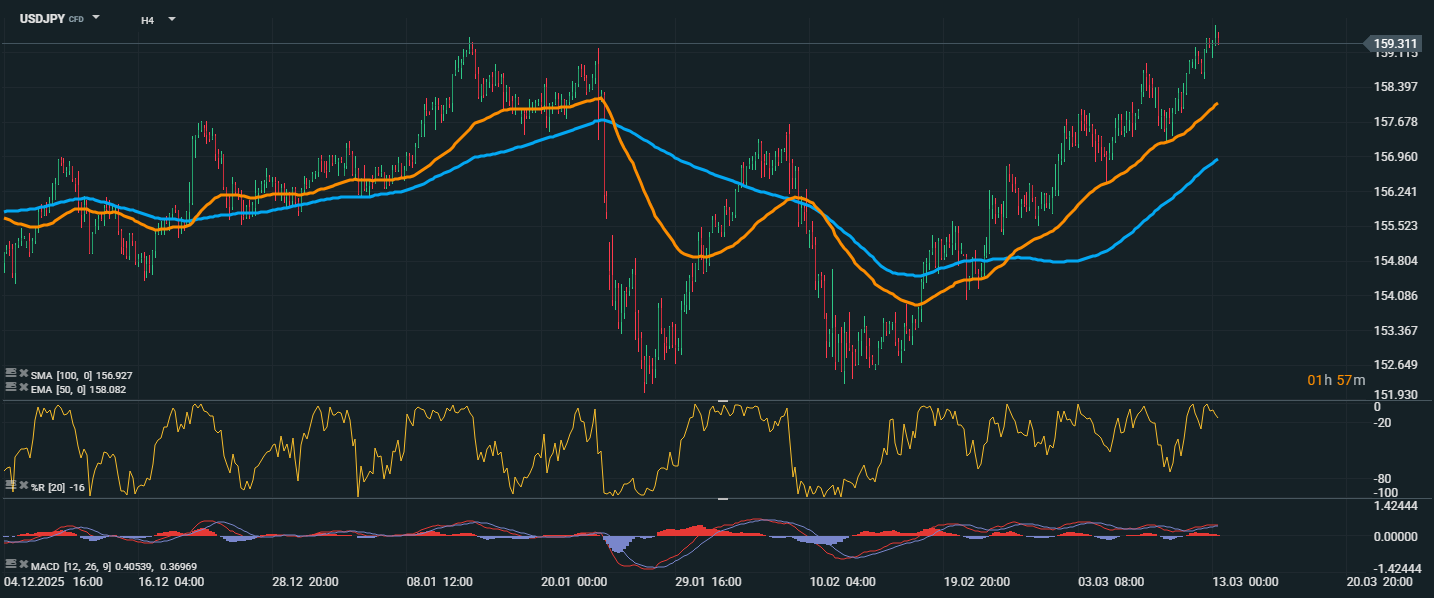The width and height of the screenshot is (1434, 598).
Task: Open settings icon for MACD indicator
Action: point(11,565)
